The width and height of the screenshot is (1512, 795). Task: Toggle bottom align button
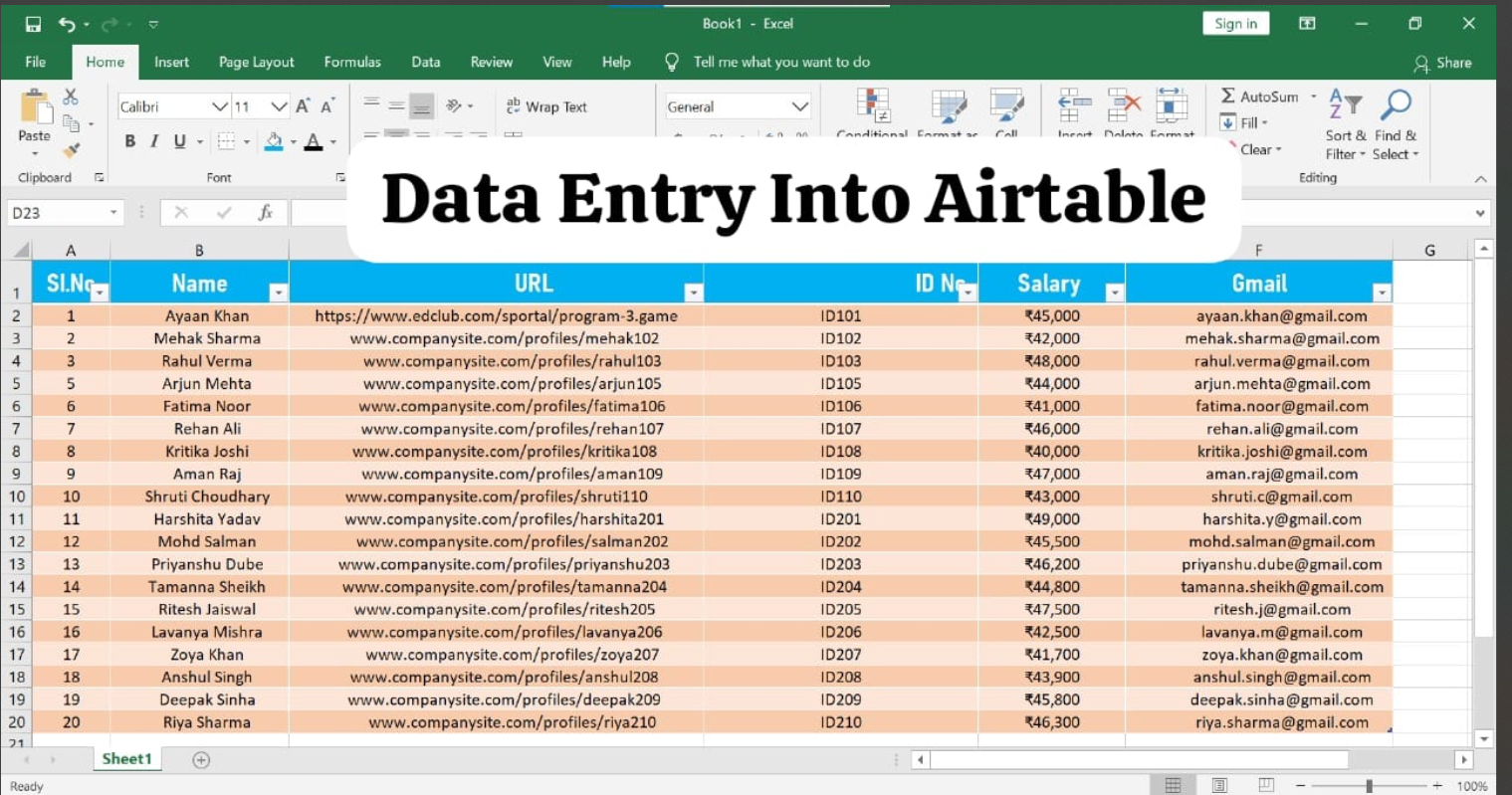click(422, 104)
